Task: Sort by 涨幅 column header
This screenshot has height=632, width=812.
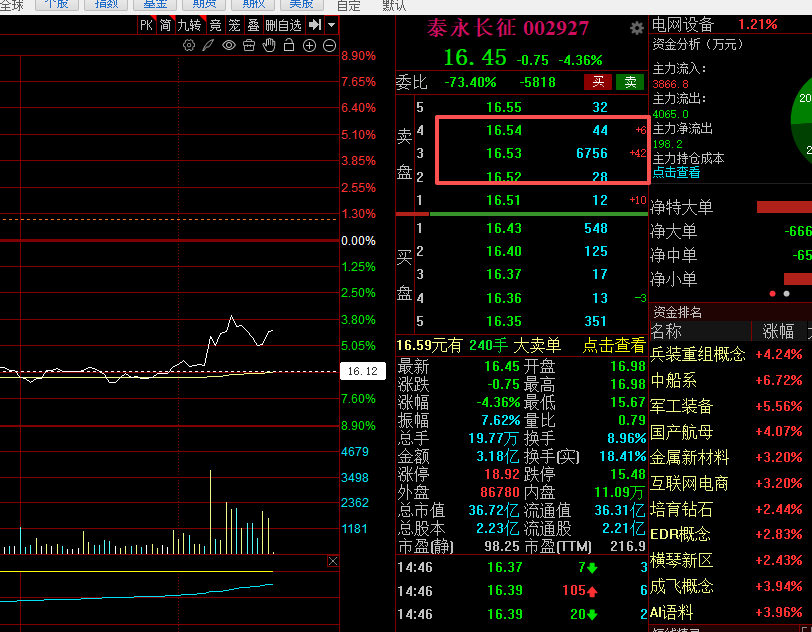Action: click(778, 331)
